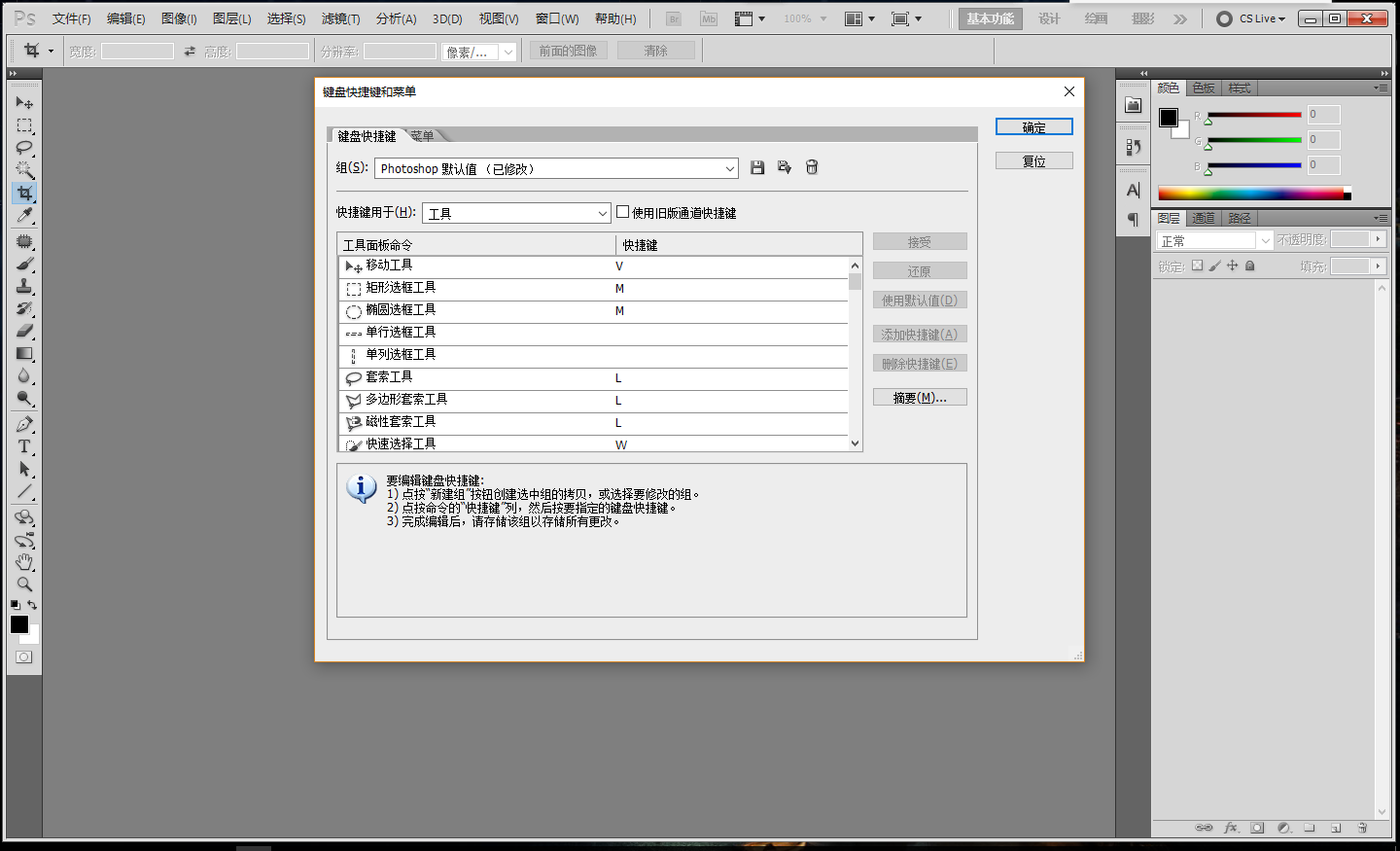Image resolution: width=1400 pixels, height=851 pixels.
Task: Select the Horizontal Type tool
Action: coord(24,446)
